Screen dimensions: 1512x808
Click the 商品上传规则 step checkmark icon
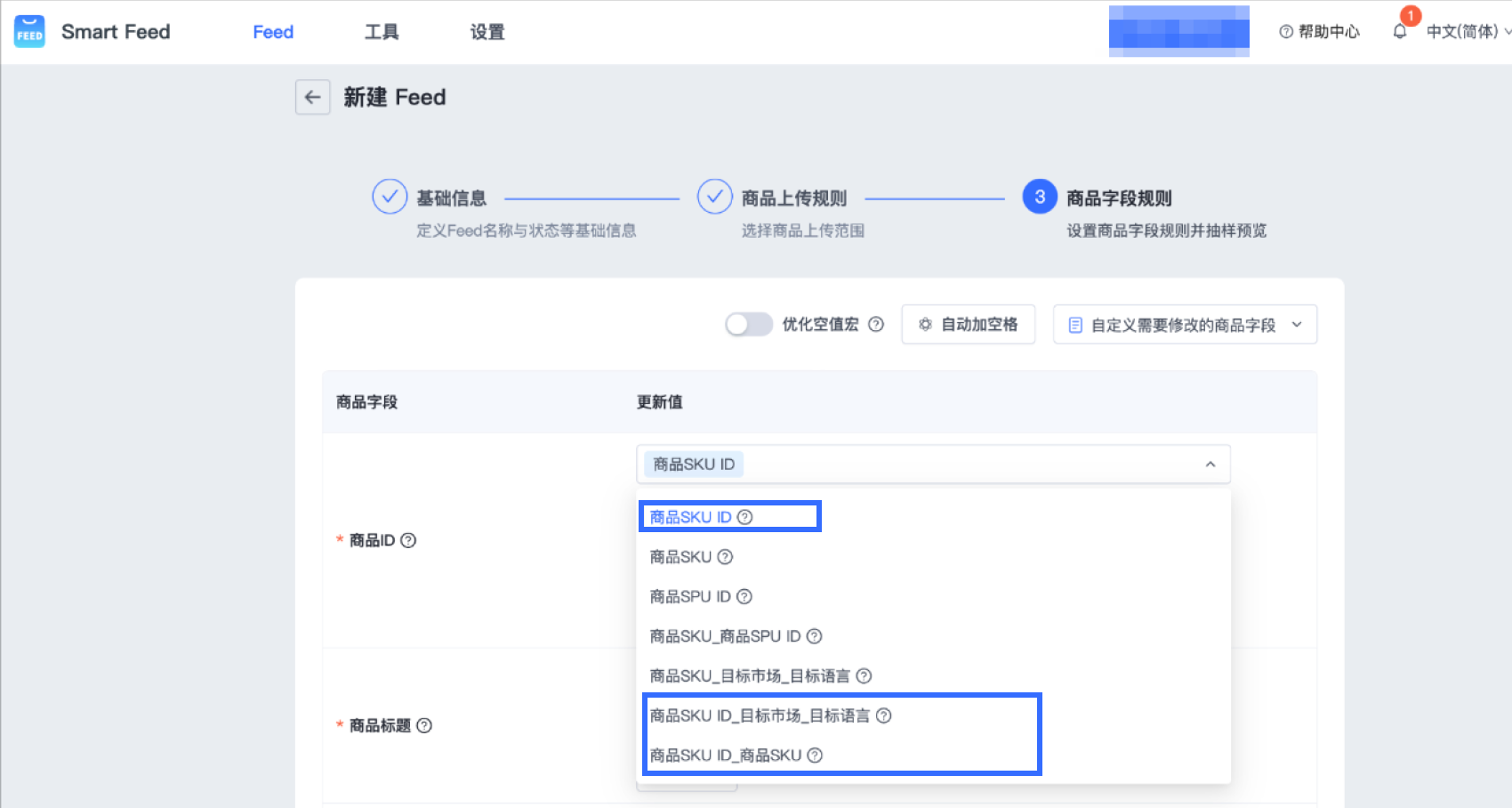pos(715,197)
